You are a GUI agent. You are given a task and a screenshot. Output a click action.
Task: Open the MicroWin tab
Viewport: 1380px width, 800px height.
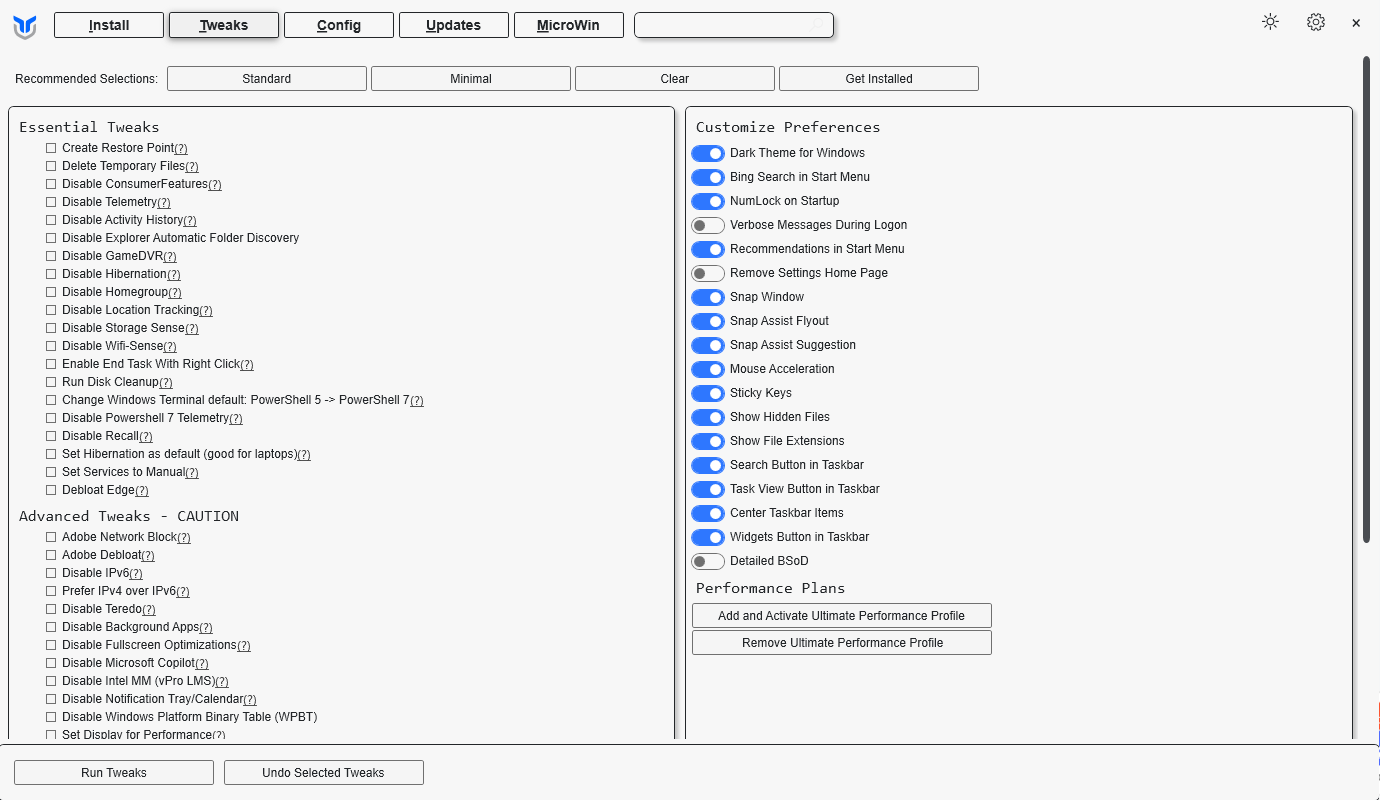pyautogui.click(x=569, y=25)
